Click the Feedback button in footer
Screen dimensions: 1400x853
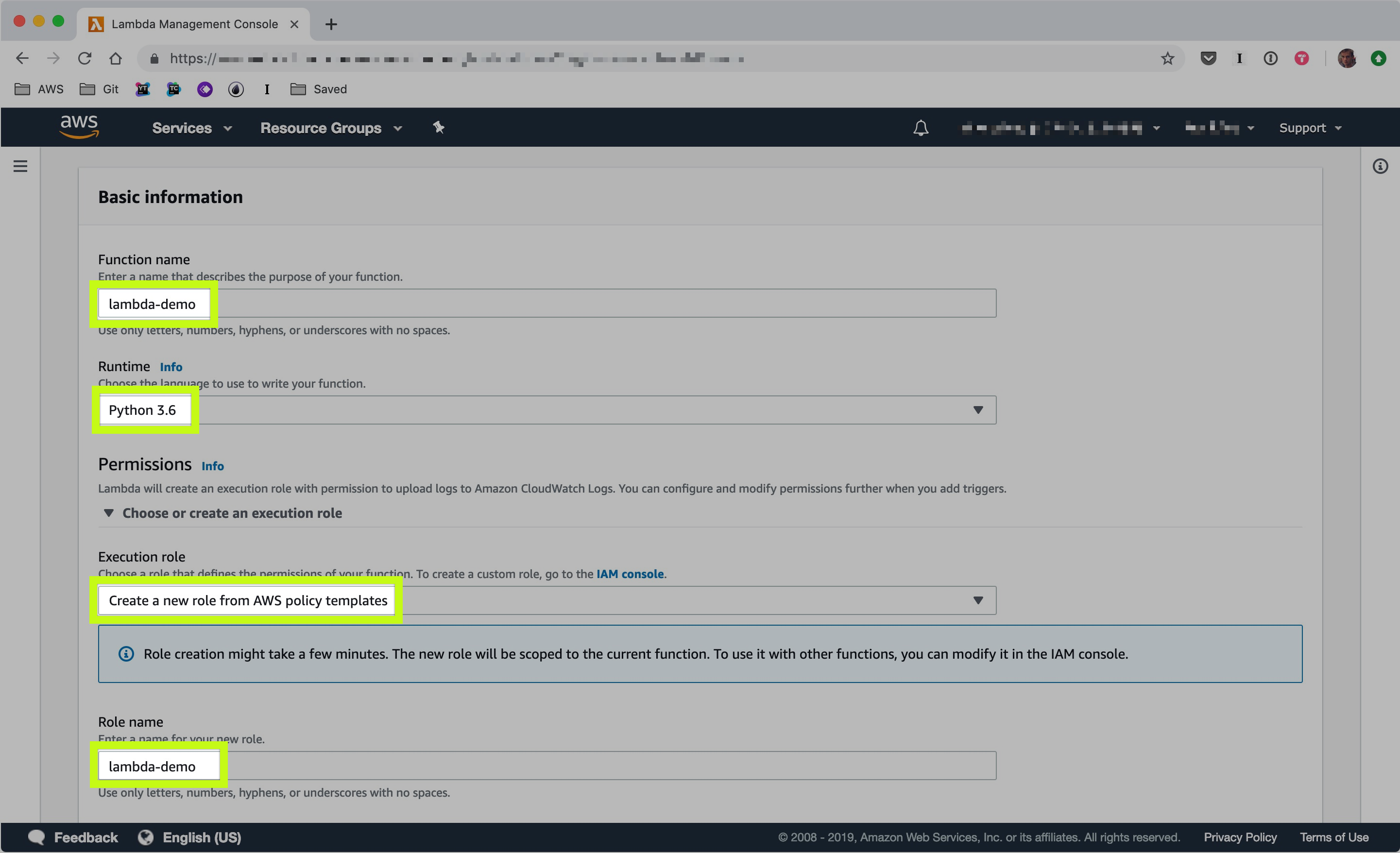[x=73, y=837]
